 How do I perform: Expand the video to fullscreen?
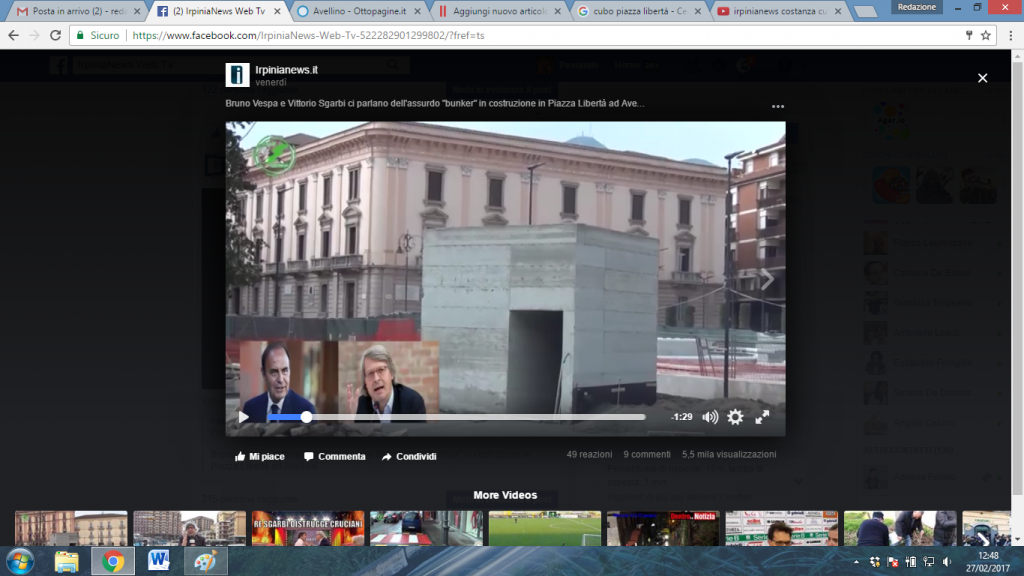click(762, 417)
